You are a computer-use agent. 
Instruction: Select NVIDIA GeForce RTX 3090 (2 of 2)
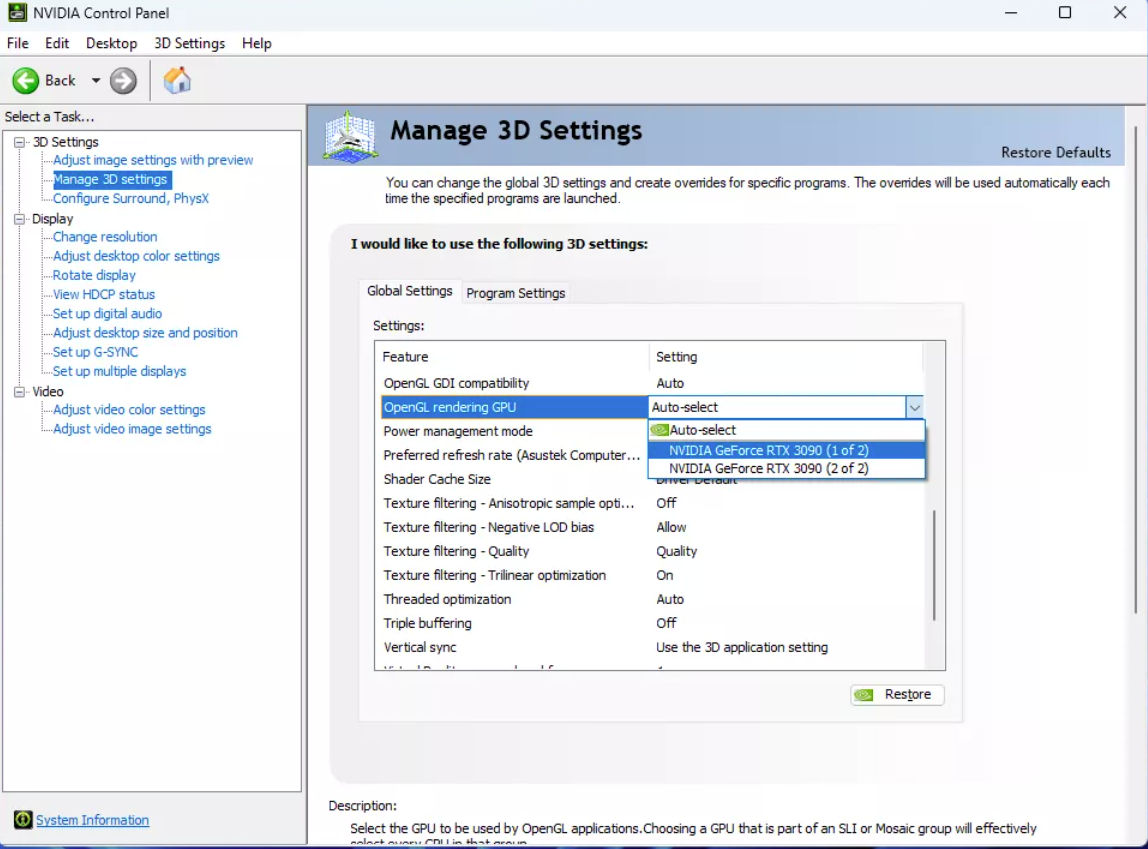768,468
